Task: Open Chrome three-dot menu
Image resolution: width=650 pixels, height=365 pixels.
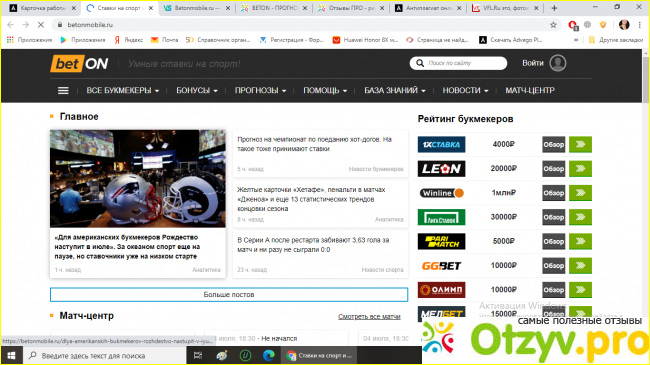Action: (x=640, y=25)
